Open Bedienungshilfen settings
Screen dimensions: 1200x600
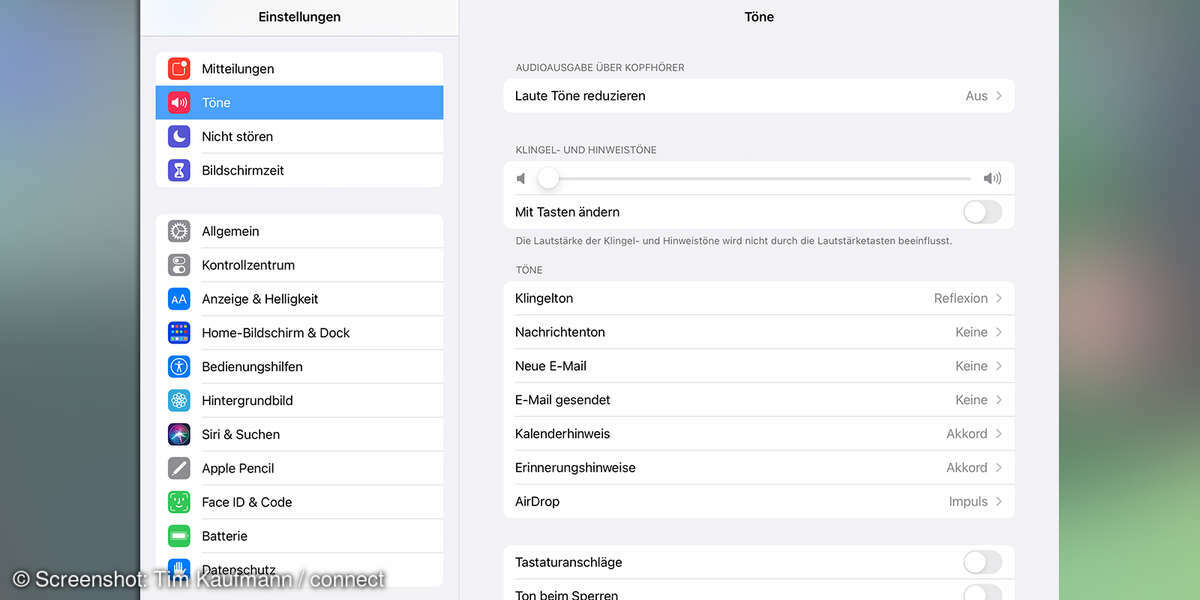click(x=299, y=366)
